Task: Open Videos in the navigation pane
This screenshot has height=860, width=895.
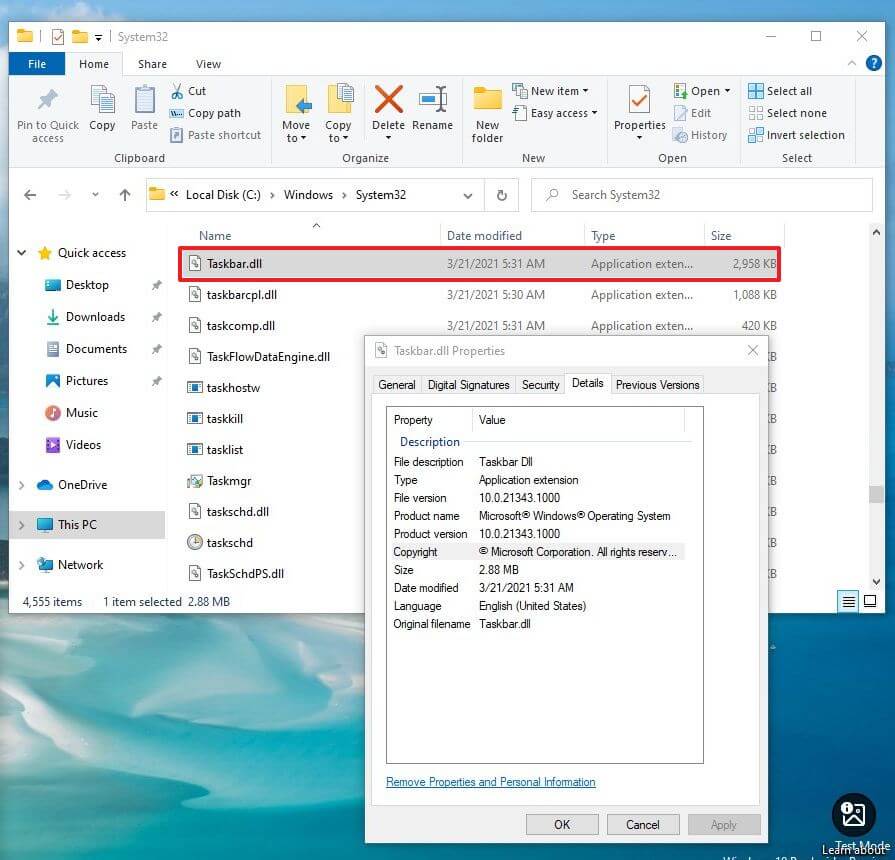Action: coord(83,445)
